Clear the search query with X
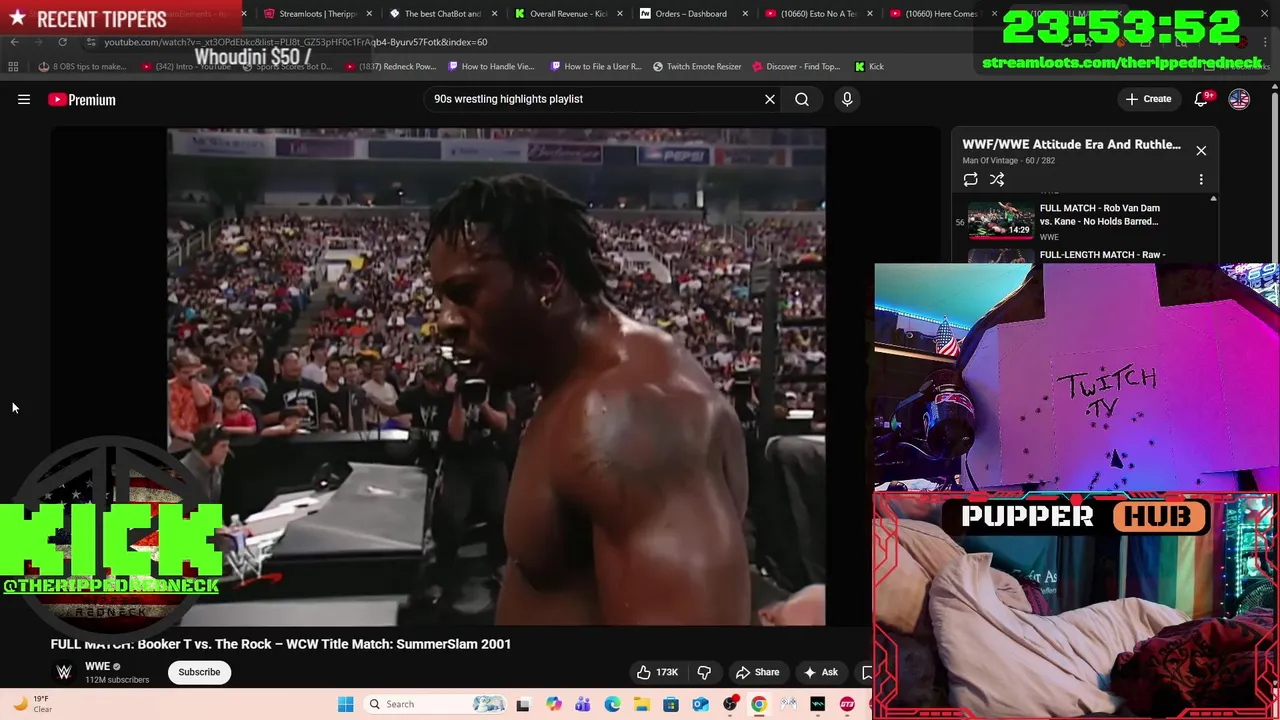Screen dimensions: 1280x720 pos(770,99)
